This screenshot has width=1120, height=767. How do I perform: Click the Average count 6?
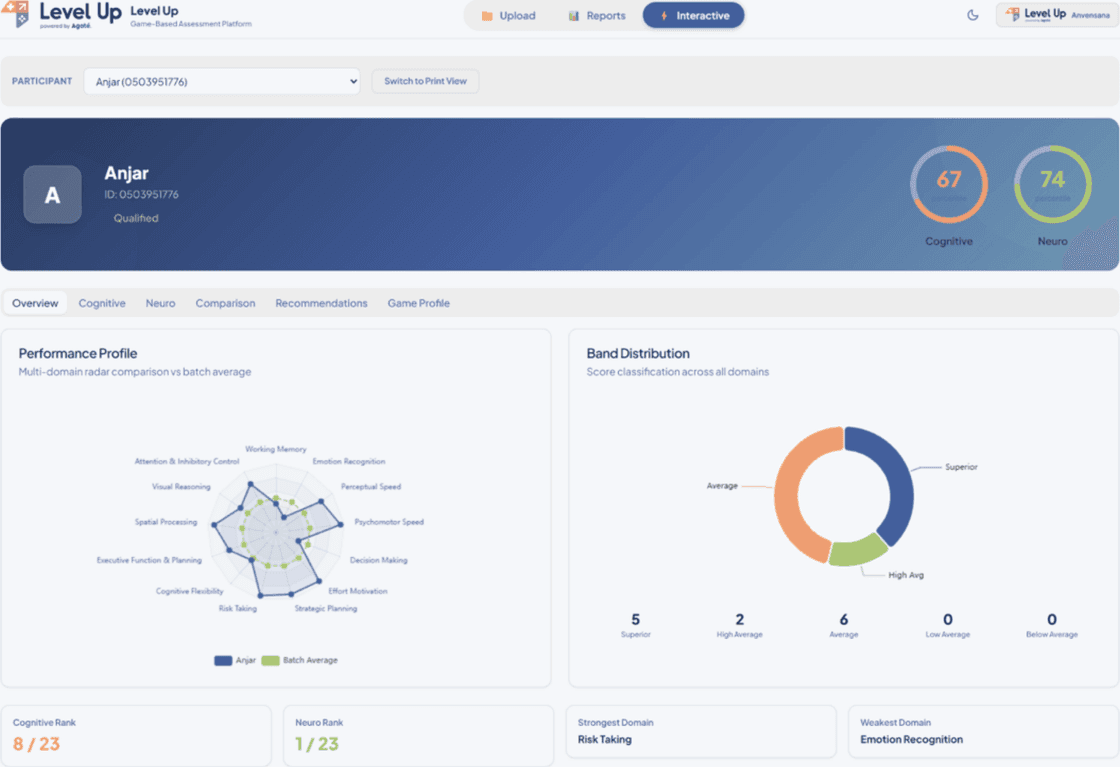point(844,619)
